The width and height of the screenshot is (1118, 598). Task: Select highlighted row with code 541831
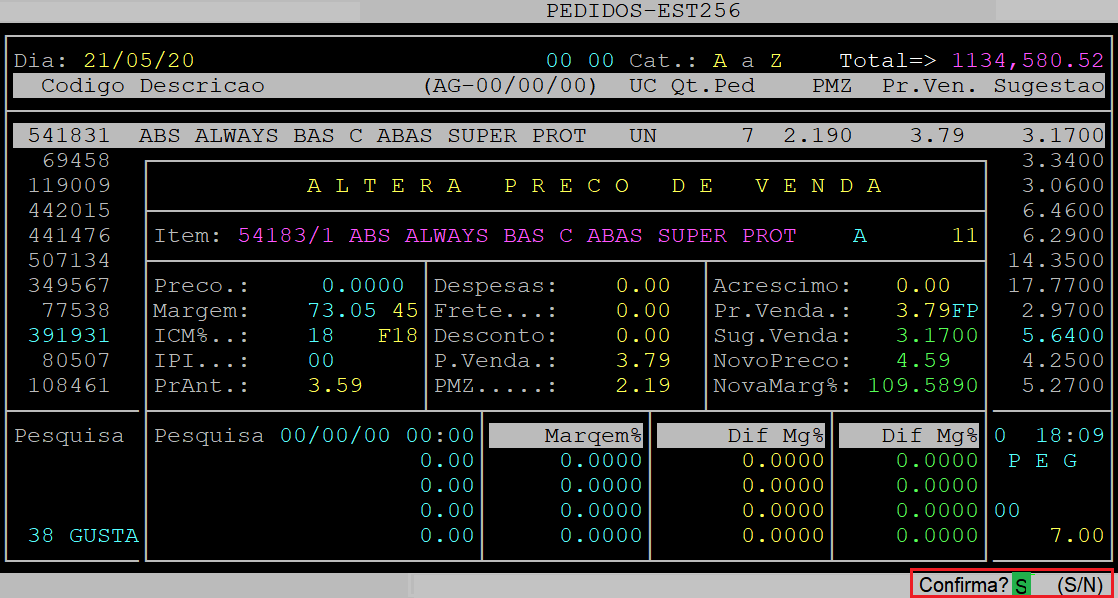(x=558, y=135)
